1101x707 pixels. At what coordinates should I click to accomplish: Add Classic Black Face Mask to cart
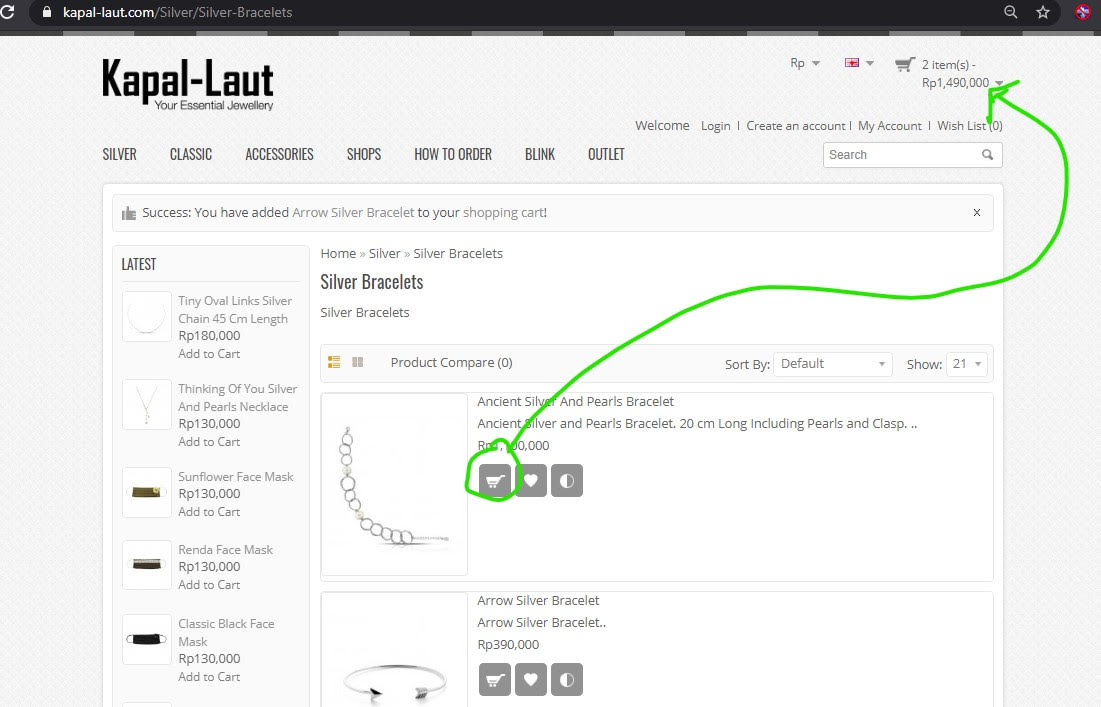pyautogui.click(x=209, y=677)
